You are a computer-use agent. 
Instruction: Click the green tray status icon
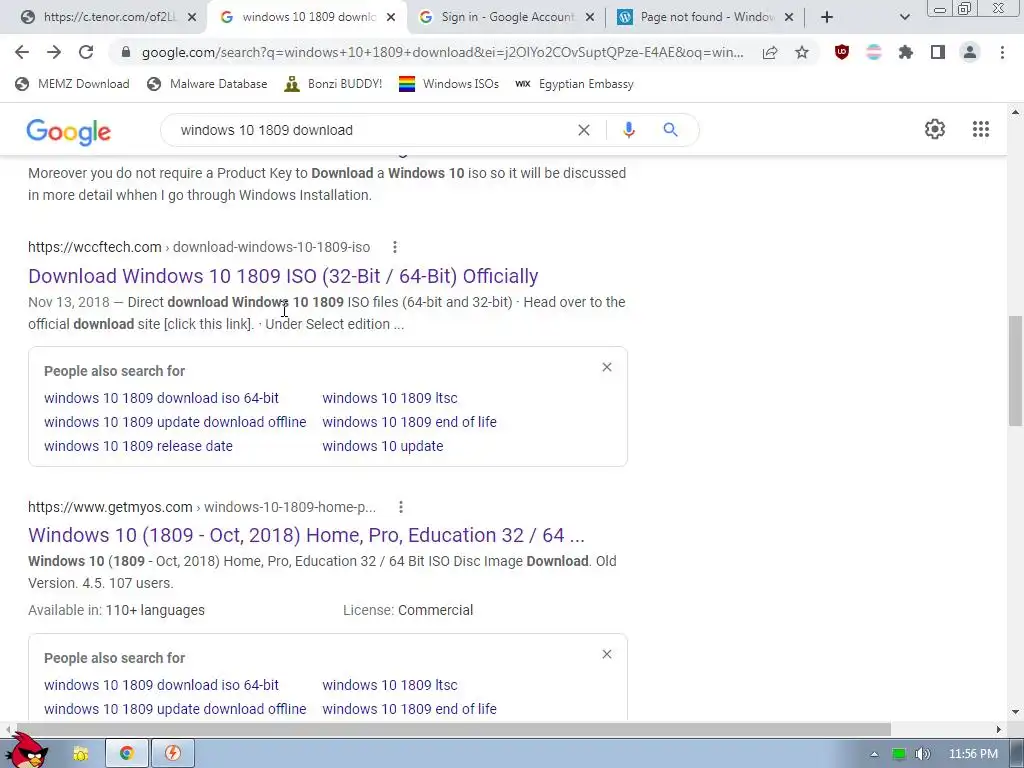pos(899,754)
